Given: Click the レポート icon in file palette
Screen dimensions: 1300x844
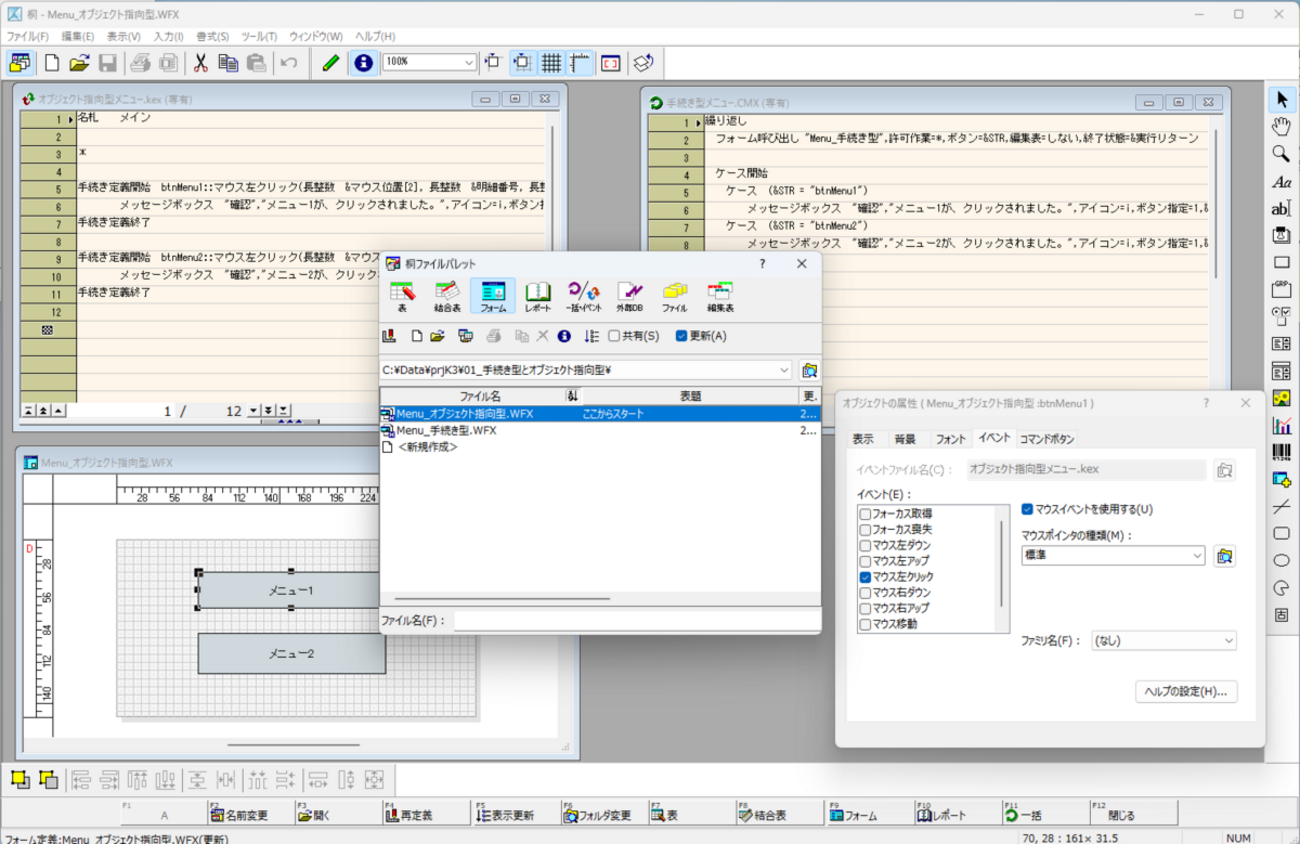Looking at the screenshot, I should pyautogui.click(x=538, y=296).
